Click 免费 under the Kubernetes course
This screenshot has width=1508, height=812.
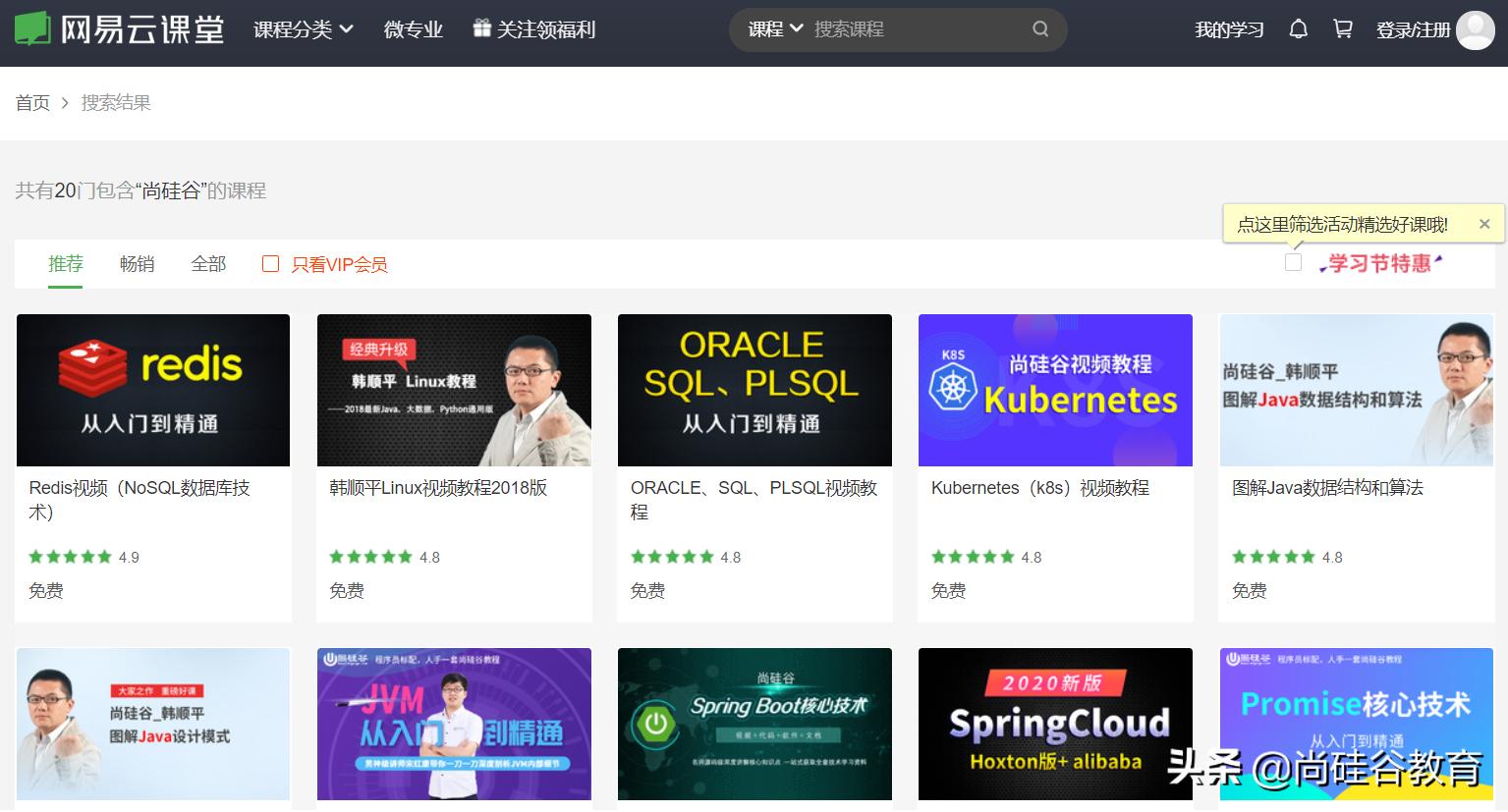[948, 590]
